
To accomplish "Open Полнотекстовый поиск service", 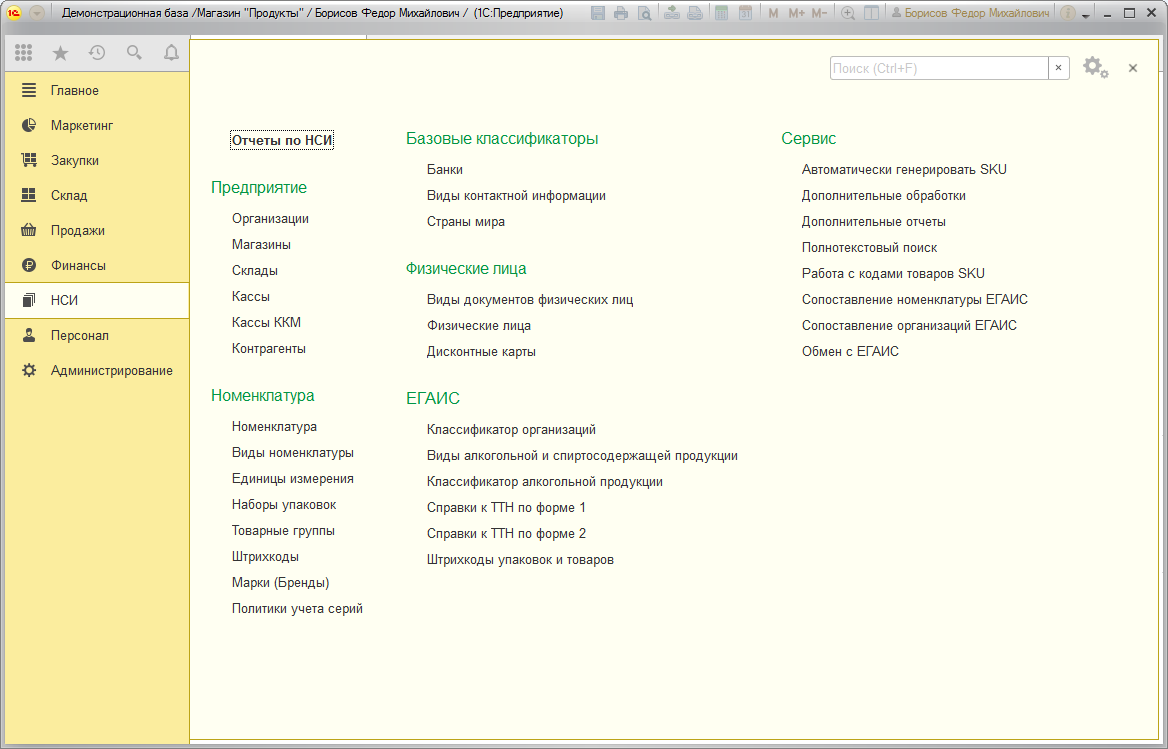I will tap(869, 248).
